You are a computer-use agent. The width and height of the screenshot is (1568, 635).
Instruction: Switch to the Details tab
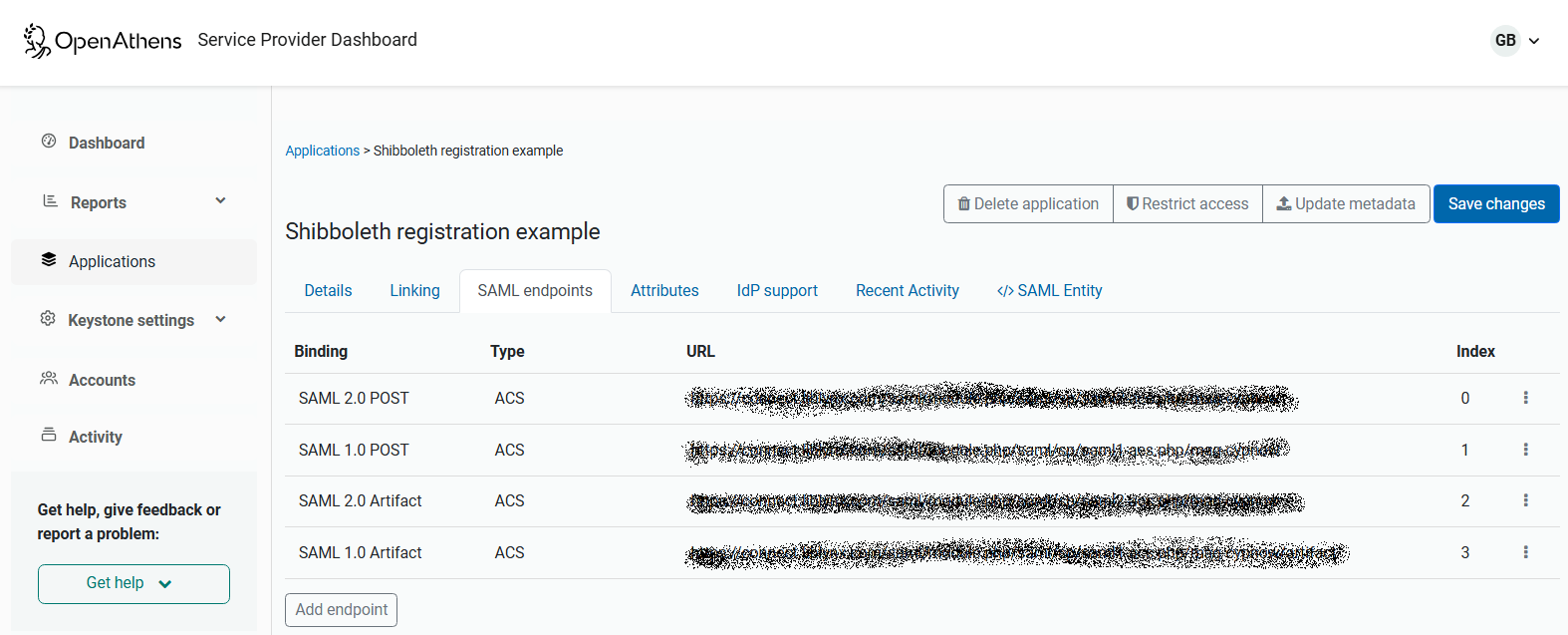click(x=328, y=290)
